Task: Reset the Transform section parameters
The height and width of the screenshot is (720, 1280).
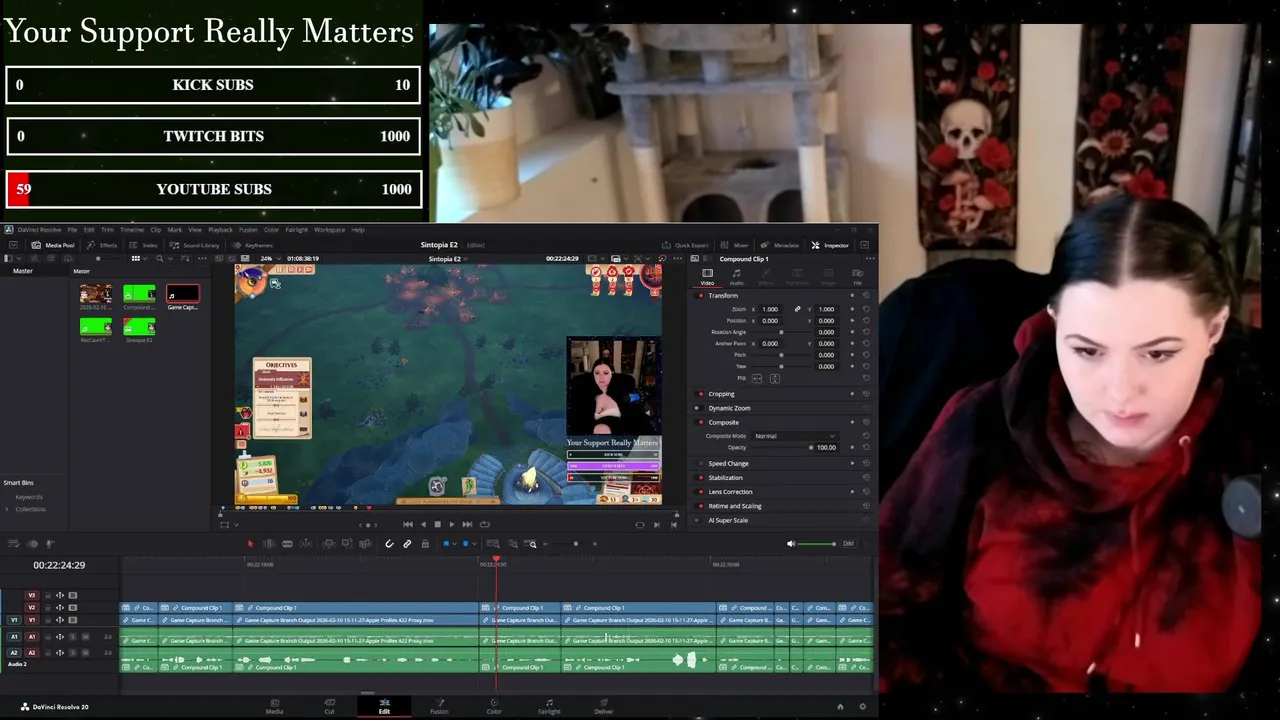Action: [x=865, y=296]
